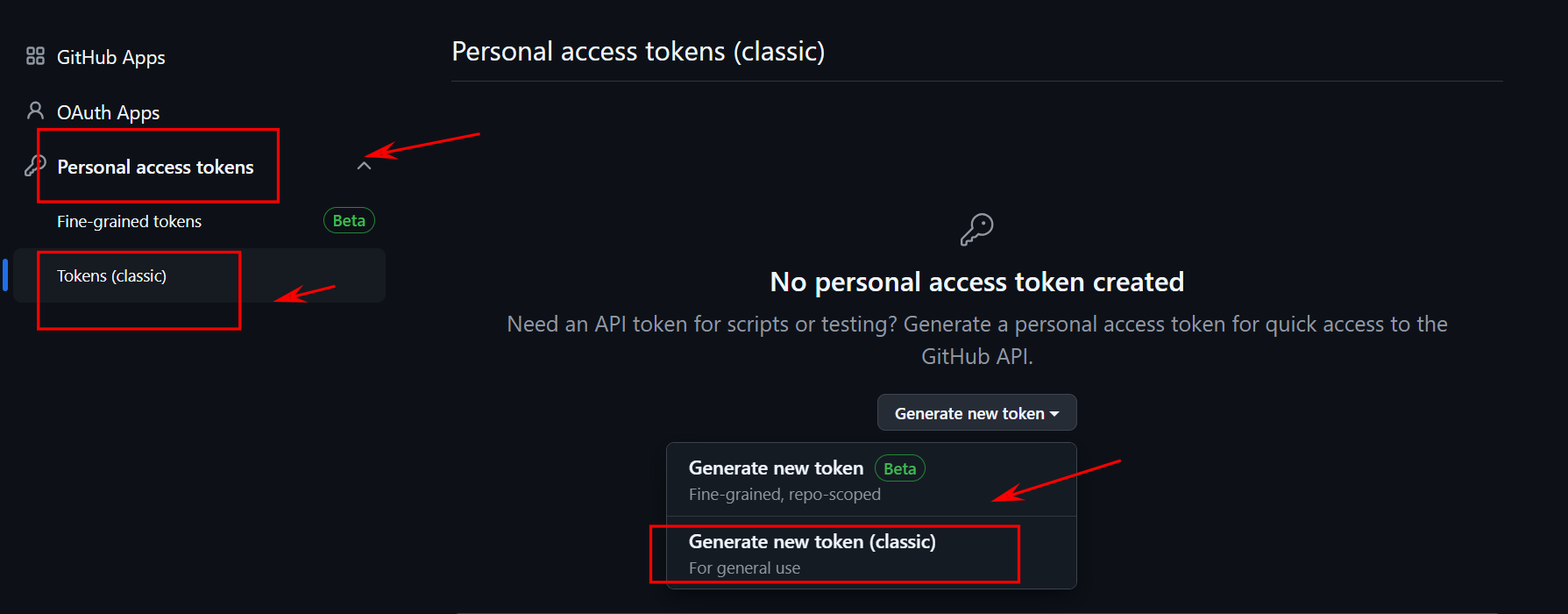The width and height of the screenshot is (1568, 614).
Task: Open Fine-grained tokens page
Action: (x=129, y=221)
